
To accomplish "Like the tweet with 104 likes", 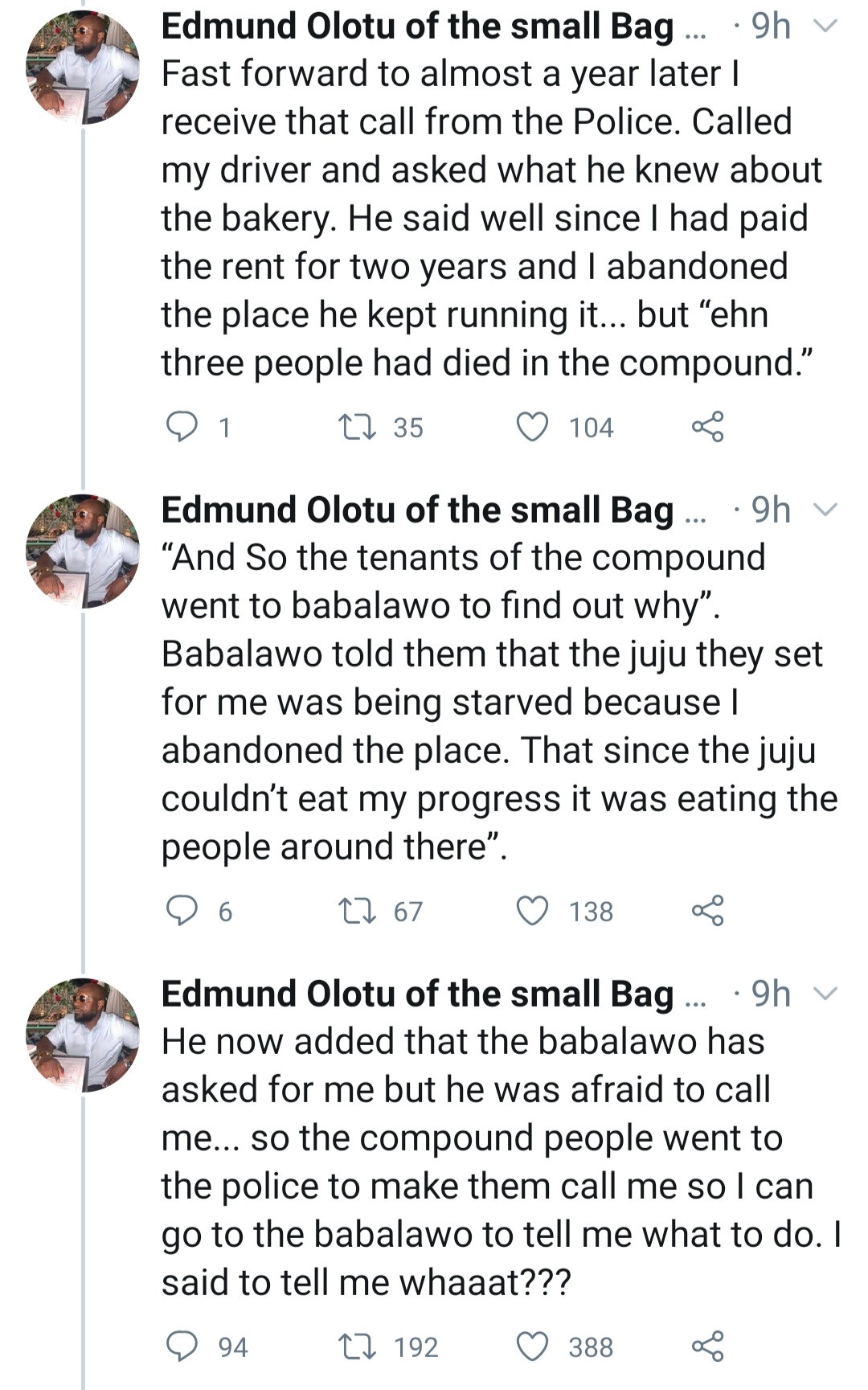I will (x=532, y=427).
